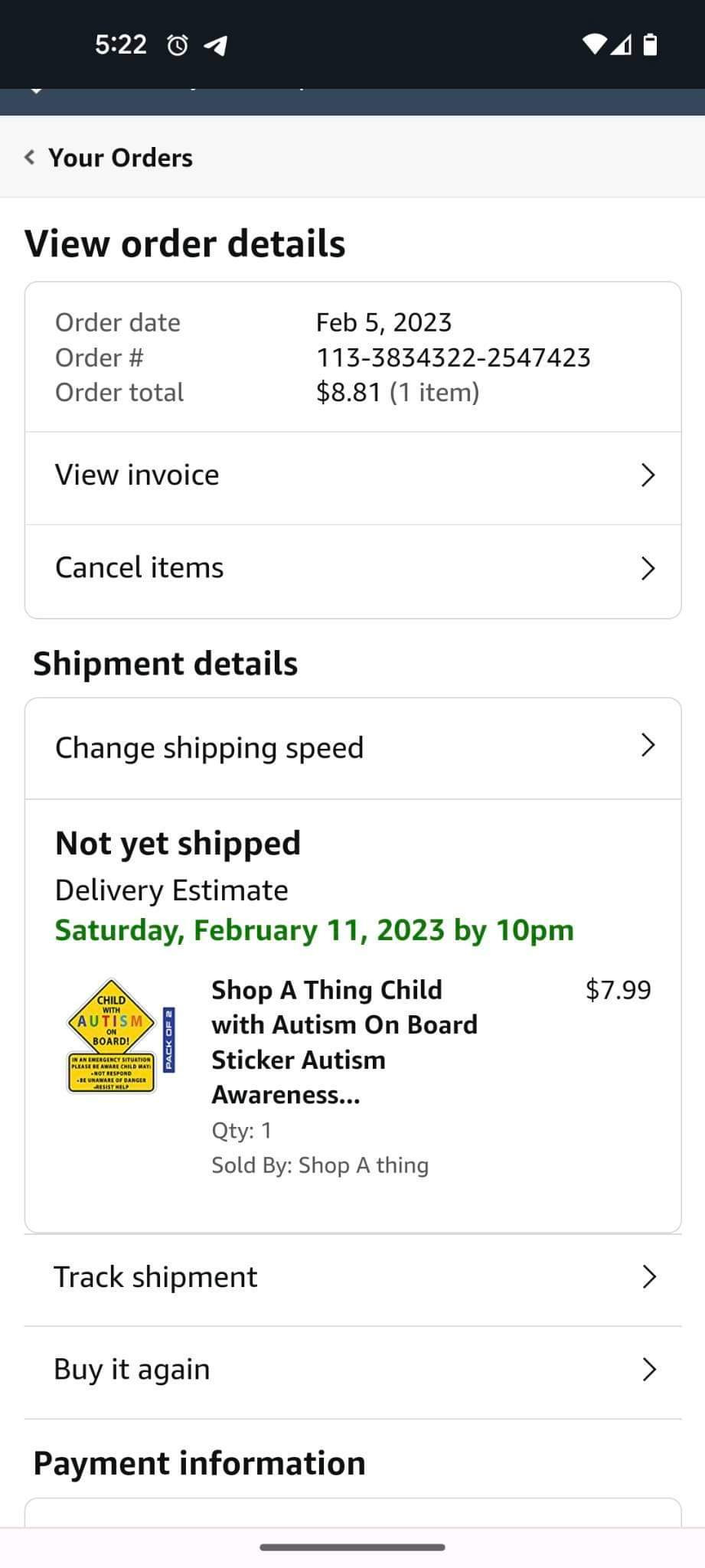705x1568 pixels.
Task: Select Buy it again
Action: click(132, 1369)
